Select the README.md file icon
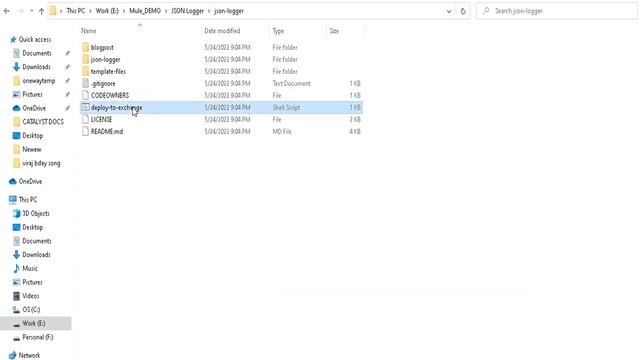Viewport: 640px width, 360px height. (85, 131)
